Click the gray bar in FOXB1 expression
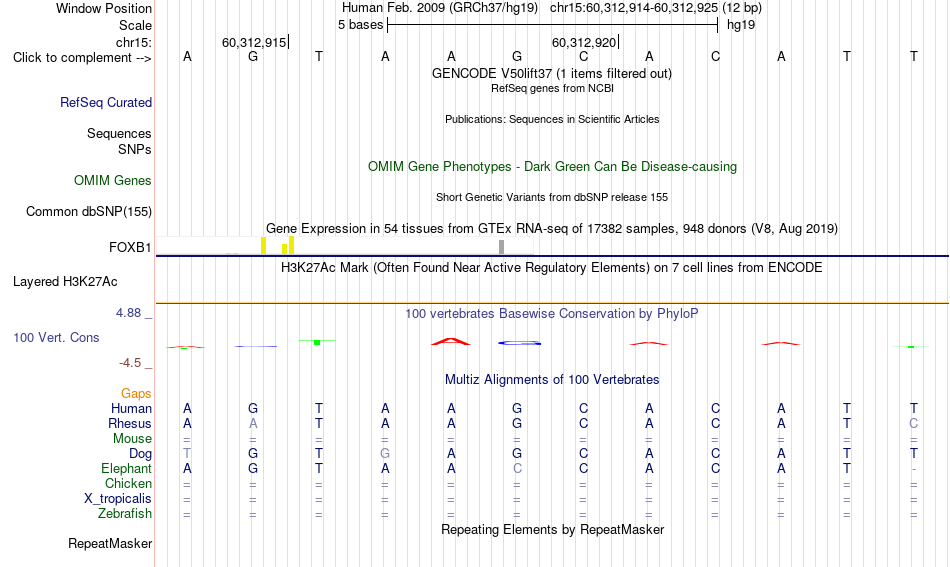This screenshot has height=567, width=950. click(502, 247)
